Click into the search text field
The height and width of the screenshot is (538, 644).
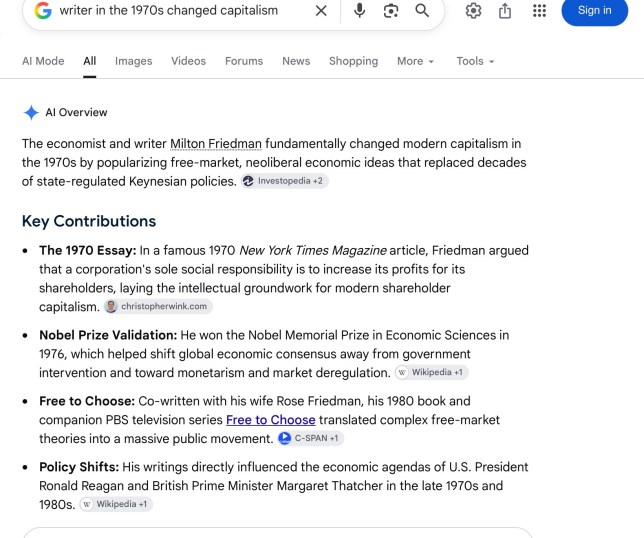coord(183,11)
